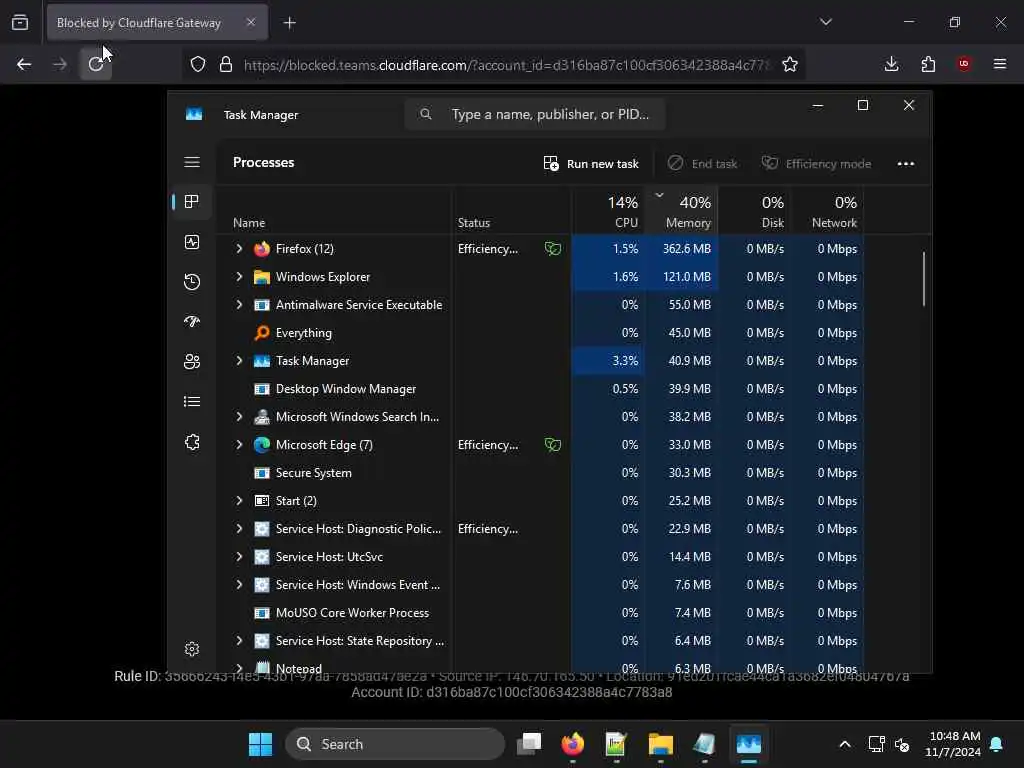Expand Microsoft Windows Search Indexer row

click(x=239, y=417)
